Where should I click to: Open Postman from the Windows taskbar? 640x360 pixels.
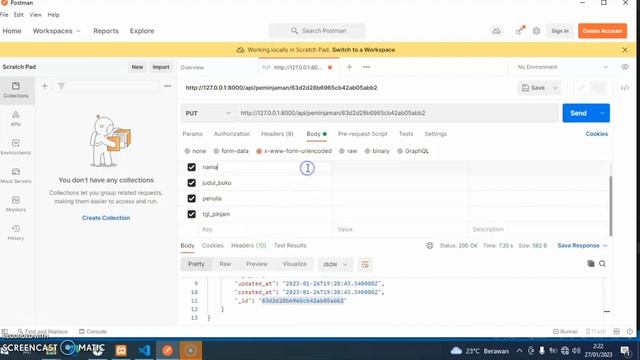[x=167, y=350]
